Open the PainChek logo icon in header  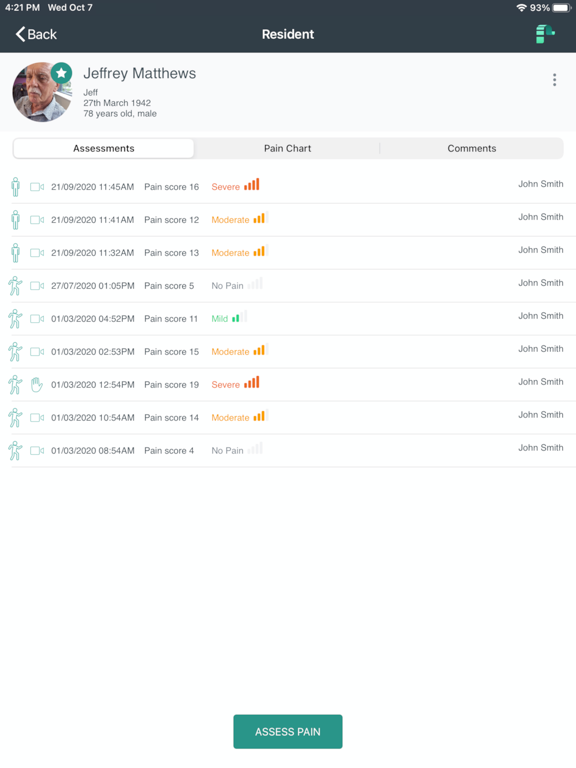(545, 34)
